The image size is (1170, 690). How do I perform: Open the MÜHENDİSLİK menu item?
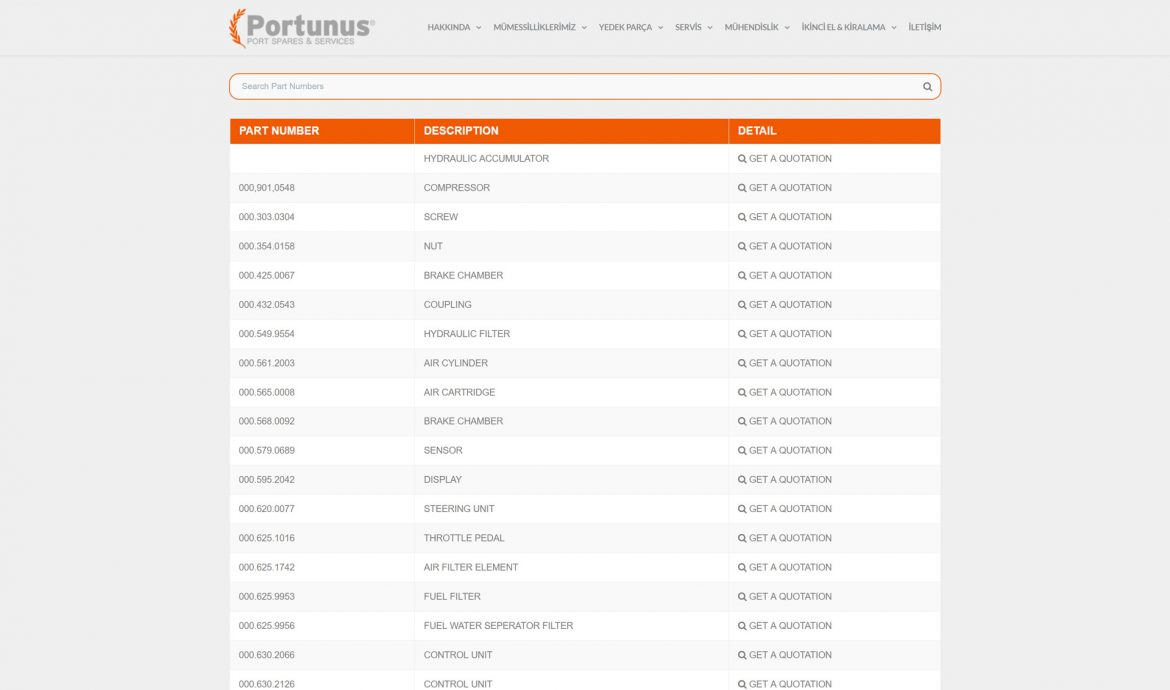756,28
